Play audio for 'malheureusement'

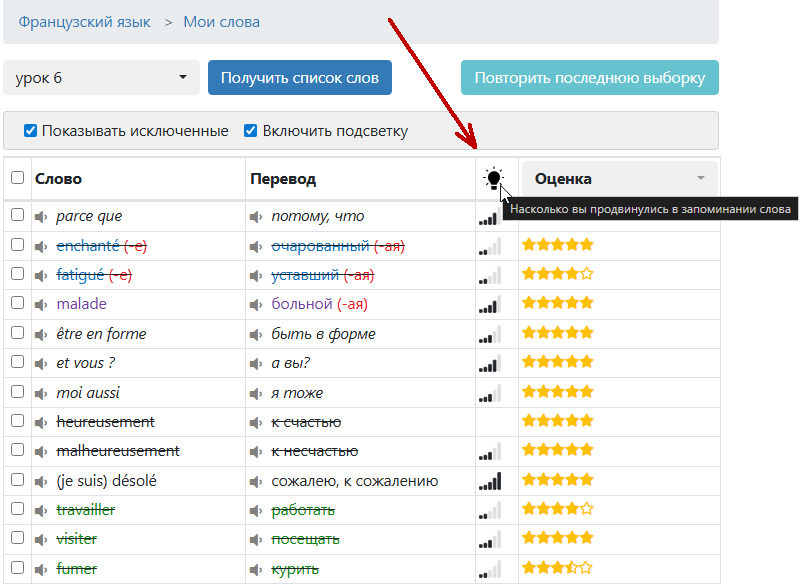pos(41,452)
